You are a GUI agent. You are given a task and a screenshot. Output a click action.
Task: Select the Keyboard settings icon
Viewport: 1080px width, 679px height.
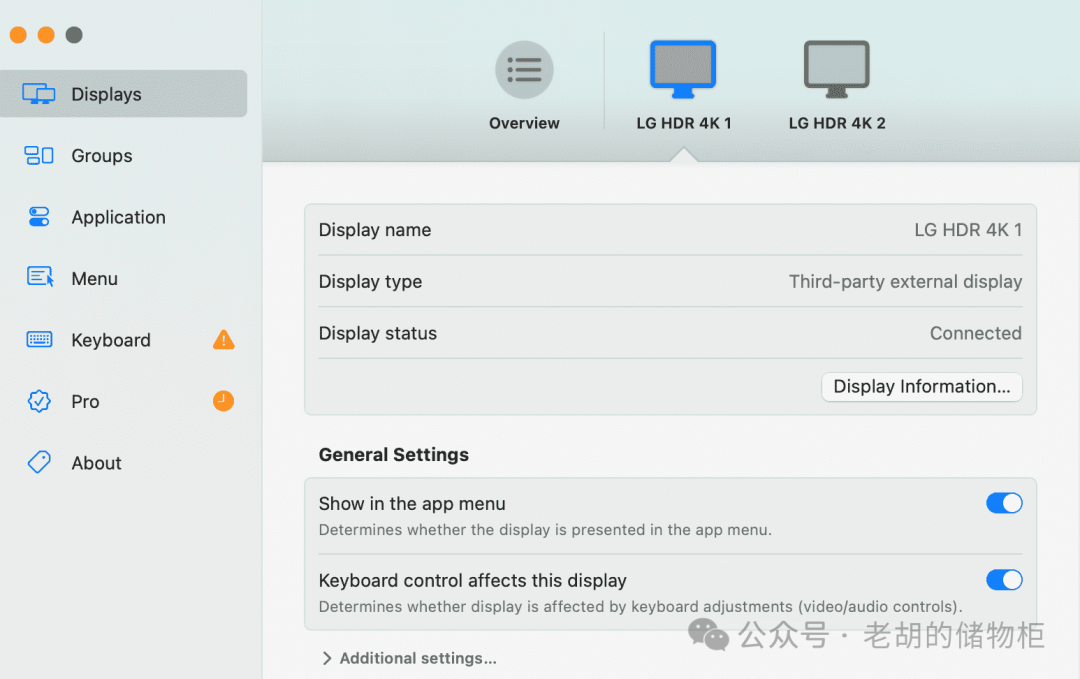coord(39,340)
